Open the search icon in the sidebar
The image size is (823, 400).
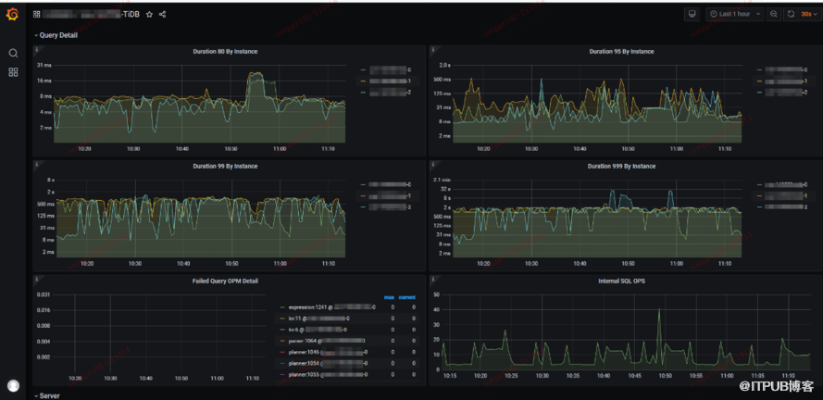[x=13, y=53]
